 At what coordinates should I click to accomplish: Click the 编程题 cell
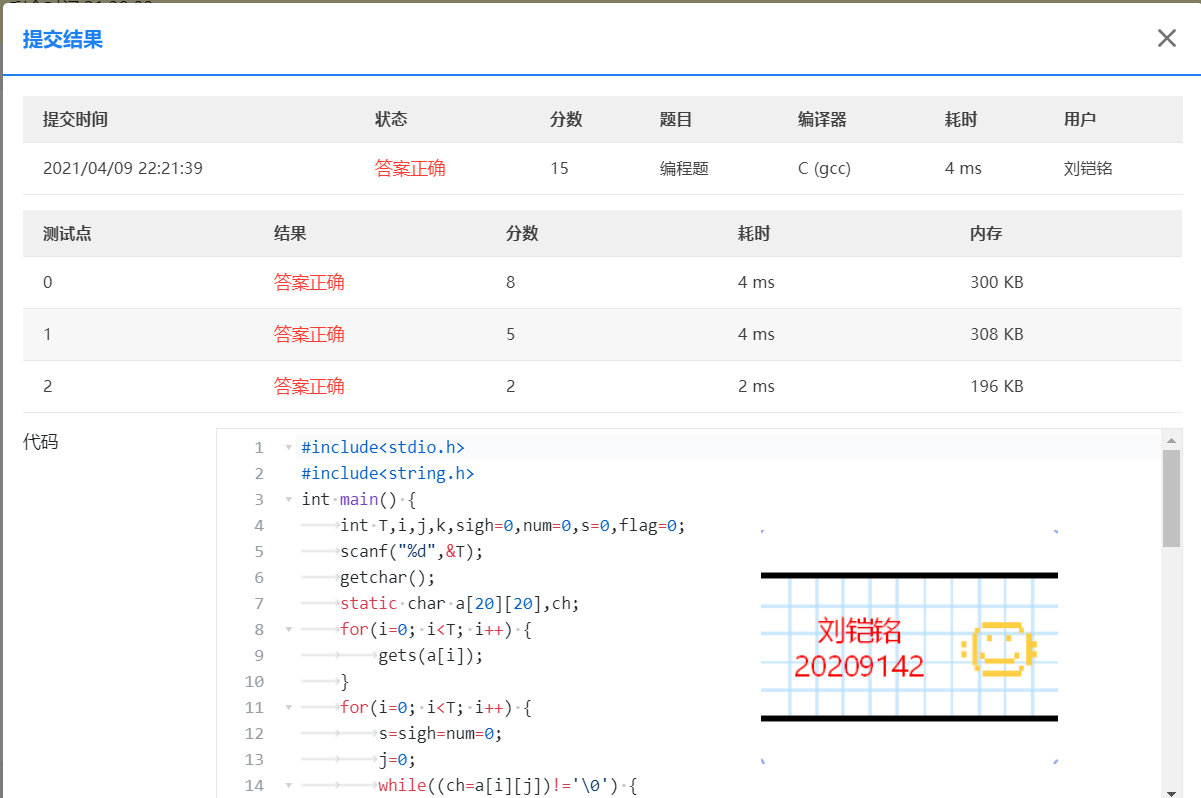click(684, 169)
